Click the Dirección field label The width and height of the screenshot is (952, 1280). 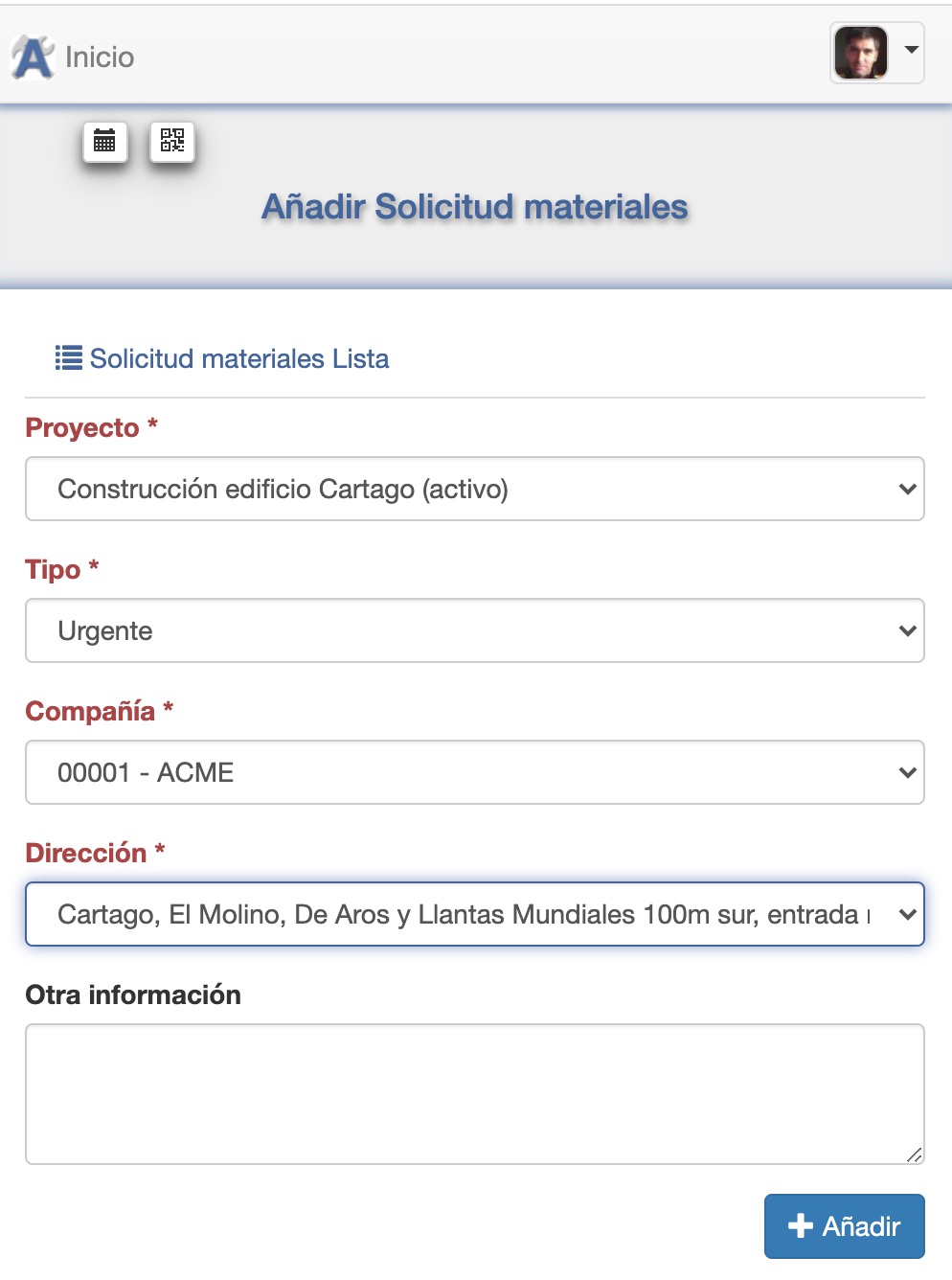pyautogui.click(x=86, y=853)
